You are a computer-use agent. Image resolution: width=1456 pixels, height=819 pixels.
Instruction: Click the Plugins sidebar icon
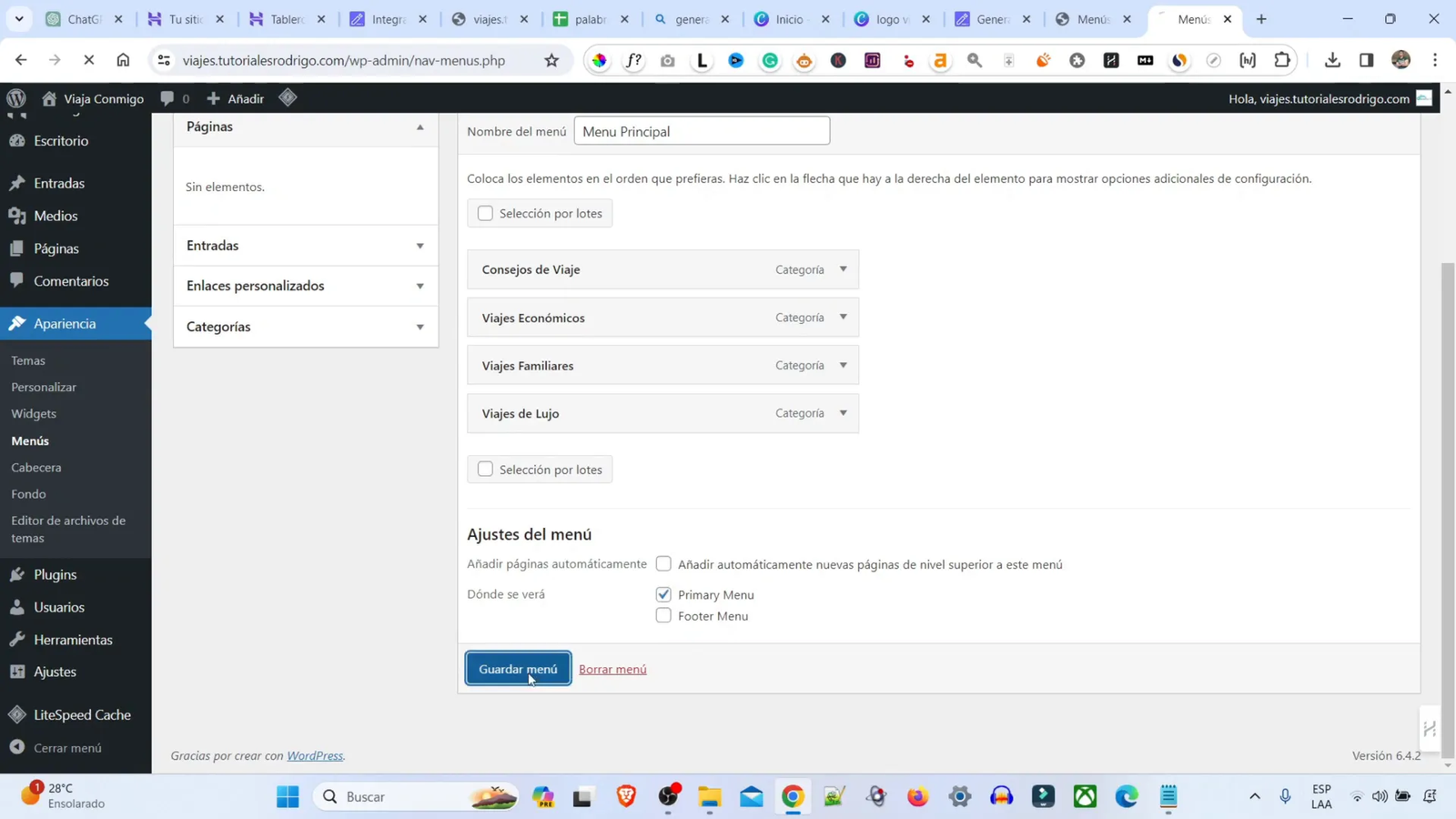16,574
